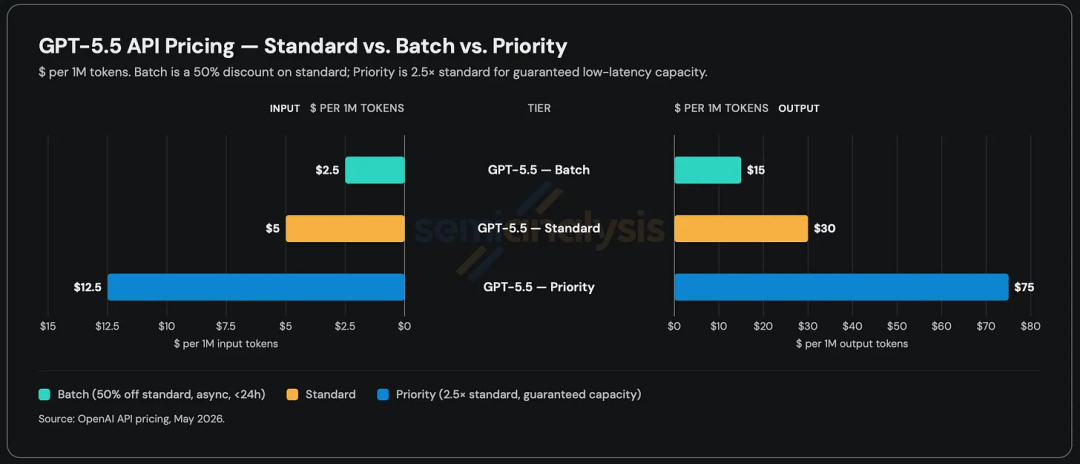The height and width of the screenshot is (464, 1080).
Task: Click the $30 Standard output bar
Action: tap(741, 229)
